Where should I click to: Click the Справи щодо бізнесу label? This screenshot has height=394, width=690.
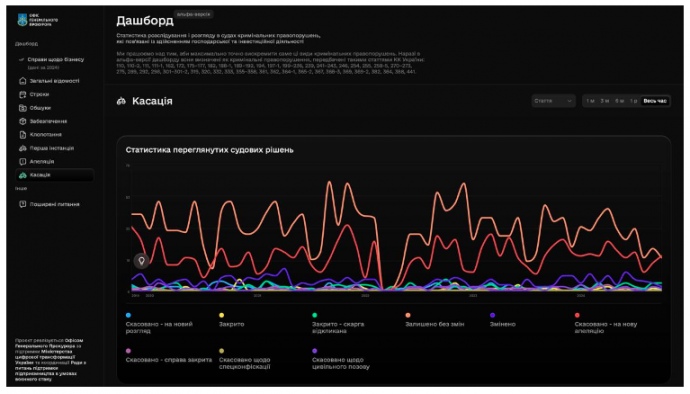coord(55,59)
